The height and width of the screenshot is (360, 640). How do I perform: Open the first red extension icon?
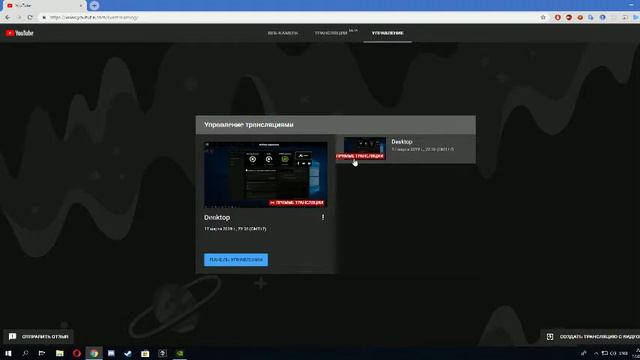[558, 18]
